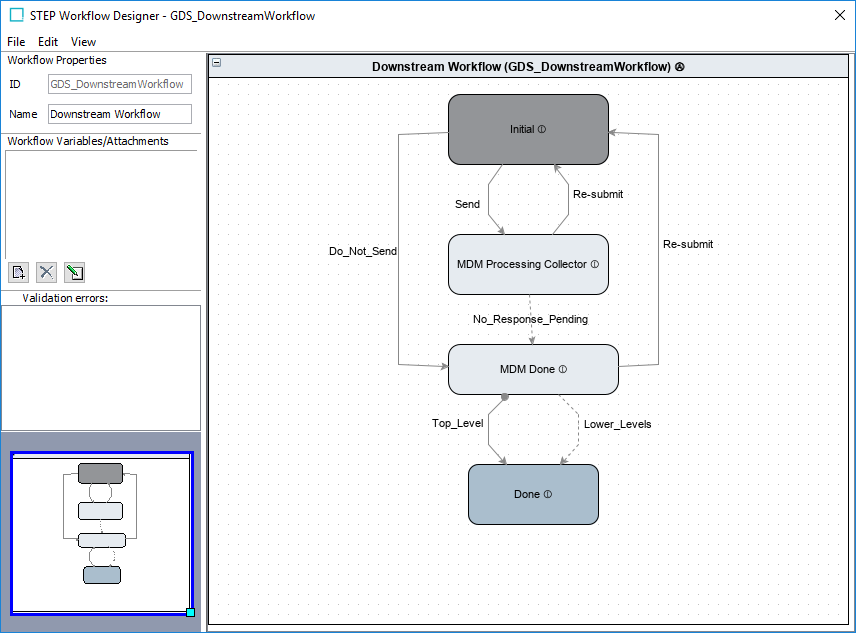Select the Do_Not_Send transition label
The height and width of the screenshot is (633, 856).
click(x=363, y=251)
